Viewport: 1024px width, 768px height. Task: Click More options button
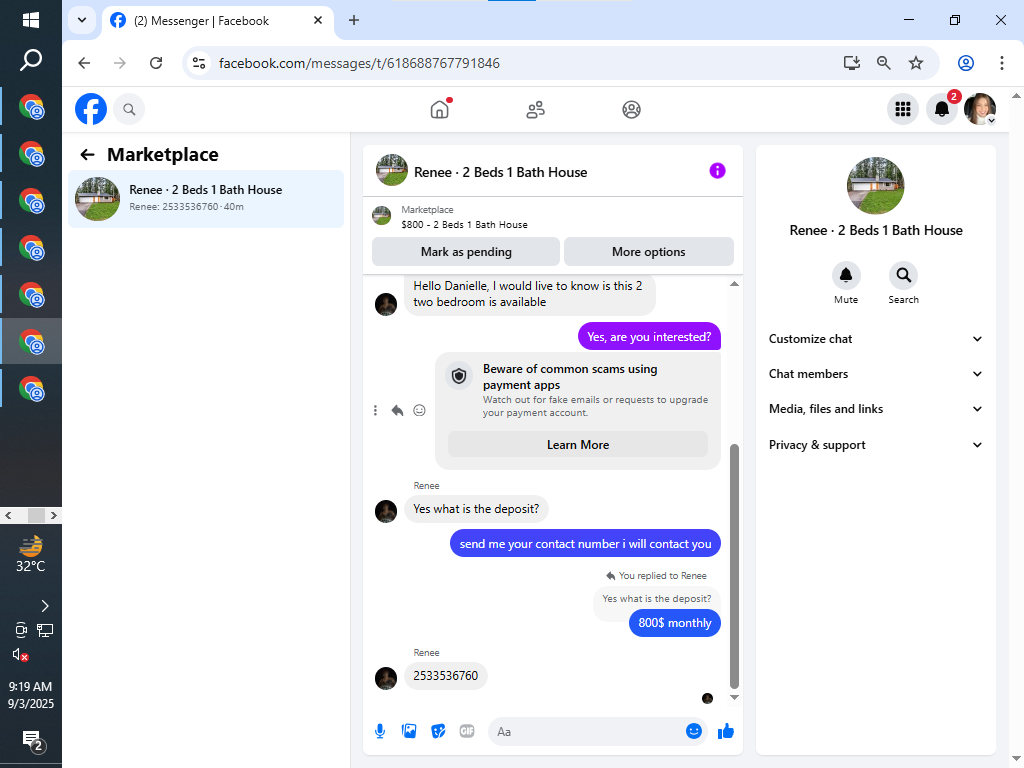coord(648,252)
